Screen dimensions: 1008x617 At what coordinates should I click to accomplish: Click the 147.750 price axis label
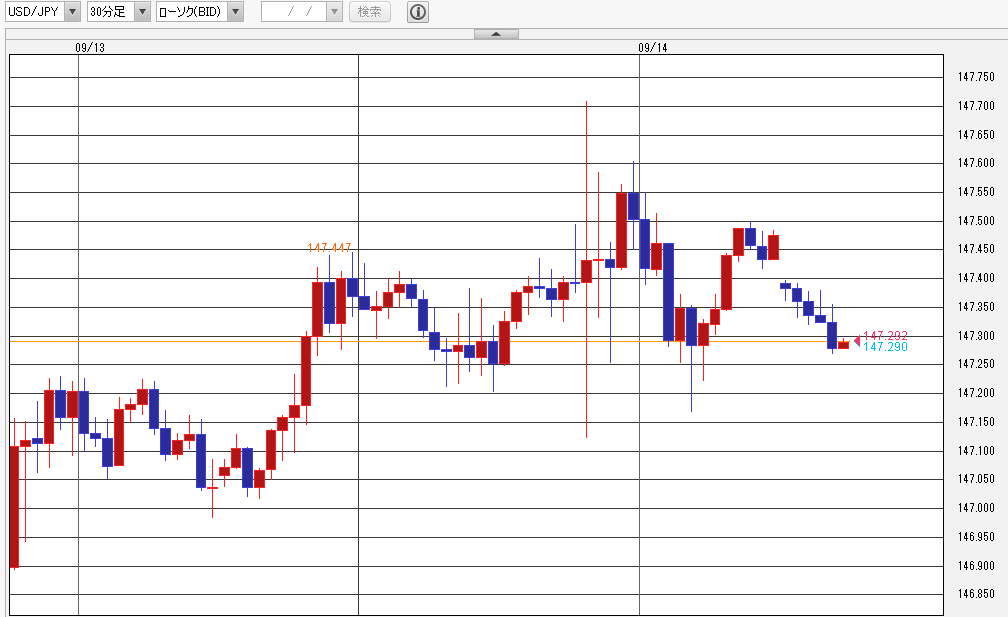point(976,77)
